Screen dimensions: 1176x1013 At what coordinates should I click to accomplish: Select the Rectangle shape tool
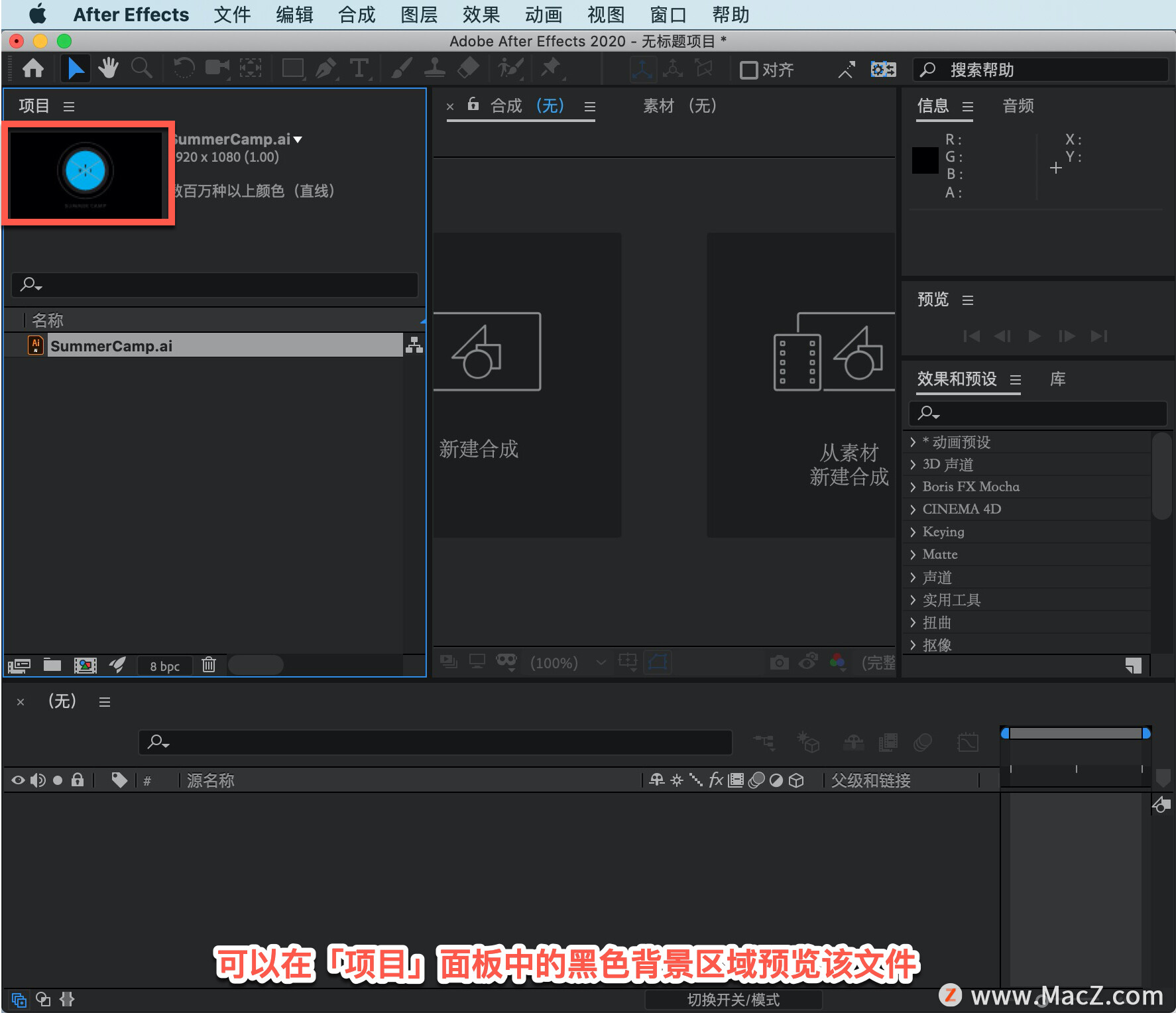pos(293,68)
